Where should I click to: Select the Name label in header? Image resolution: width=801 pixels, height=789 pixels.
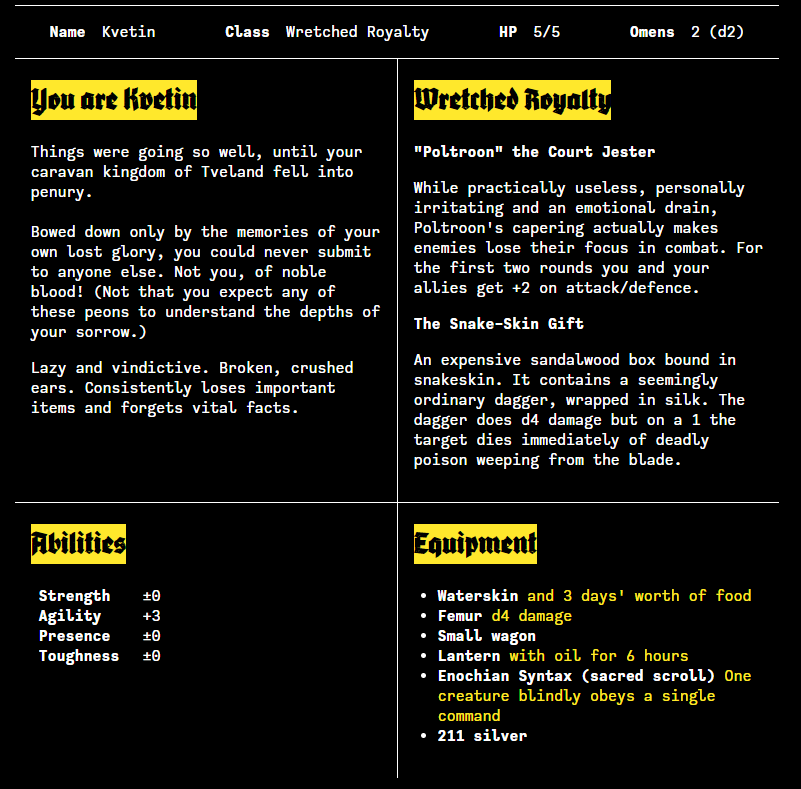[x=67, y=32]
